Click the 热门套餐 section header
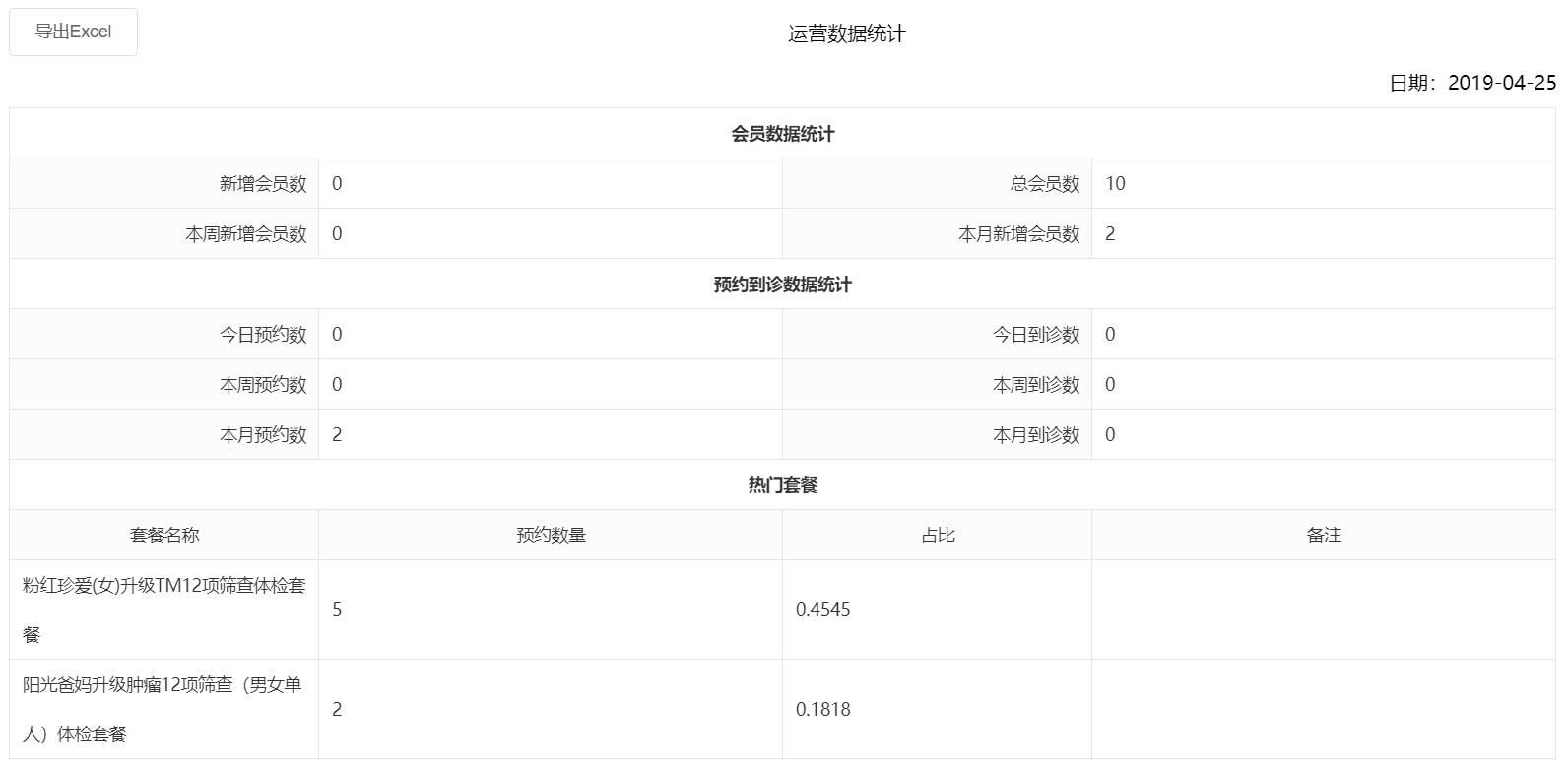The width and height of the screenshot is (1568, 760). (783, 485)
